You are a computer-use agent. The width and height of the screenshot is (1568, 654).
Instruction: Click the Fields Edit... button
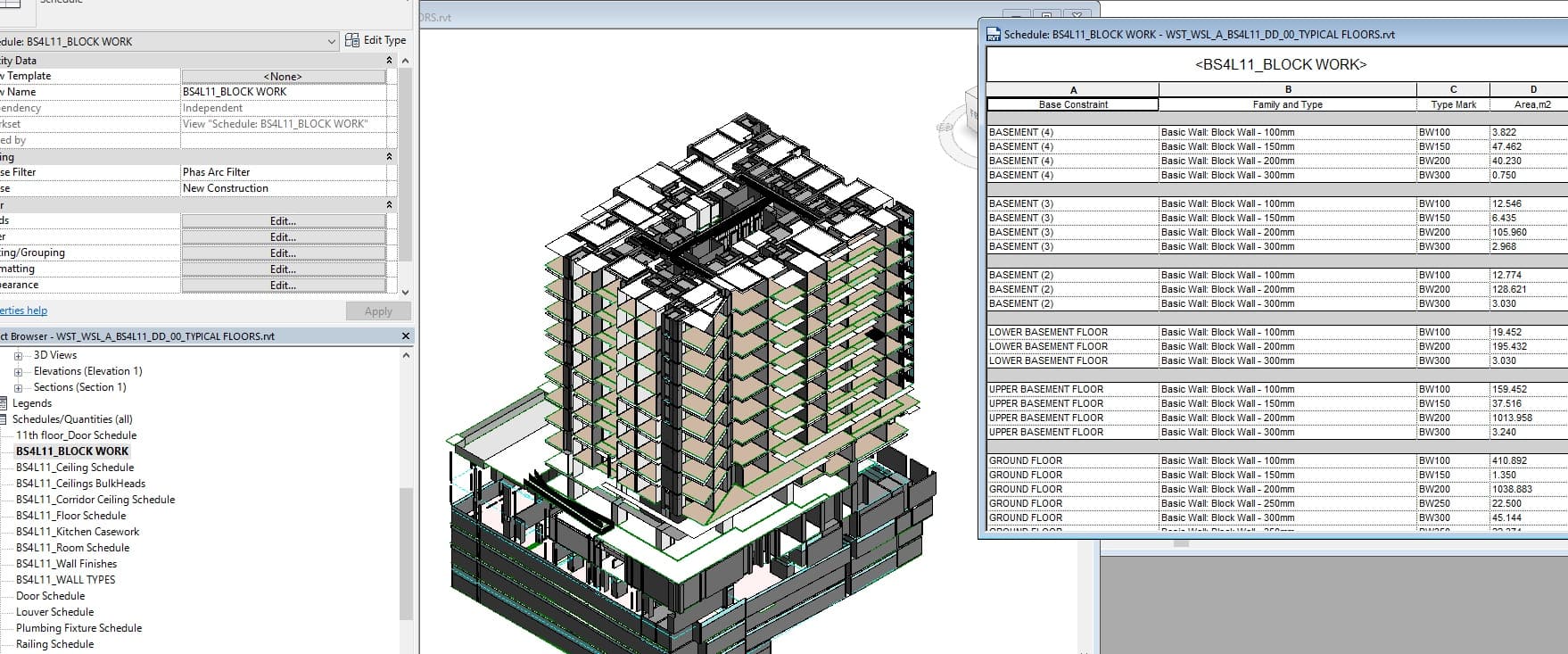click(x=283, y=221)
